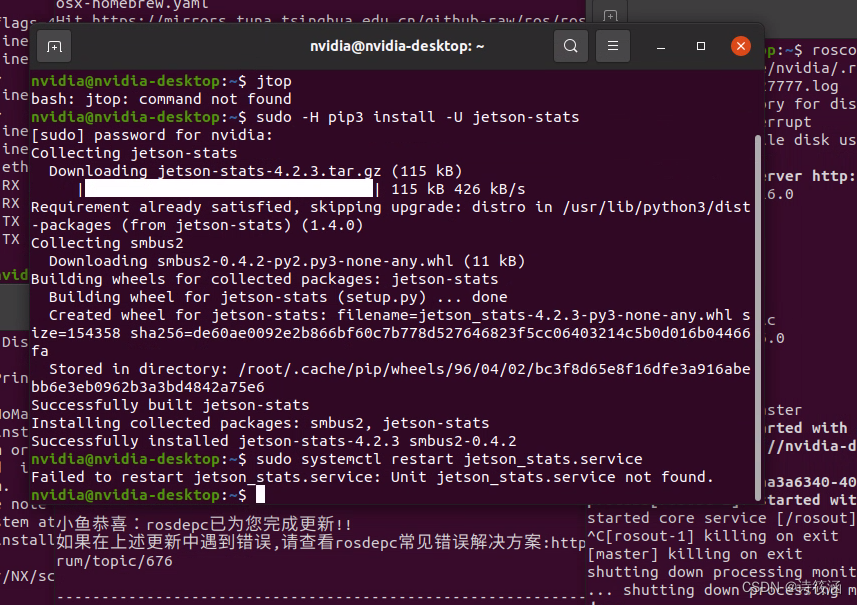Click the active prompt cursor at bottom
The width and height of the screenshot is (857, 605).
pos(260,495)
